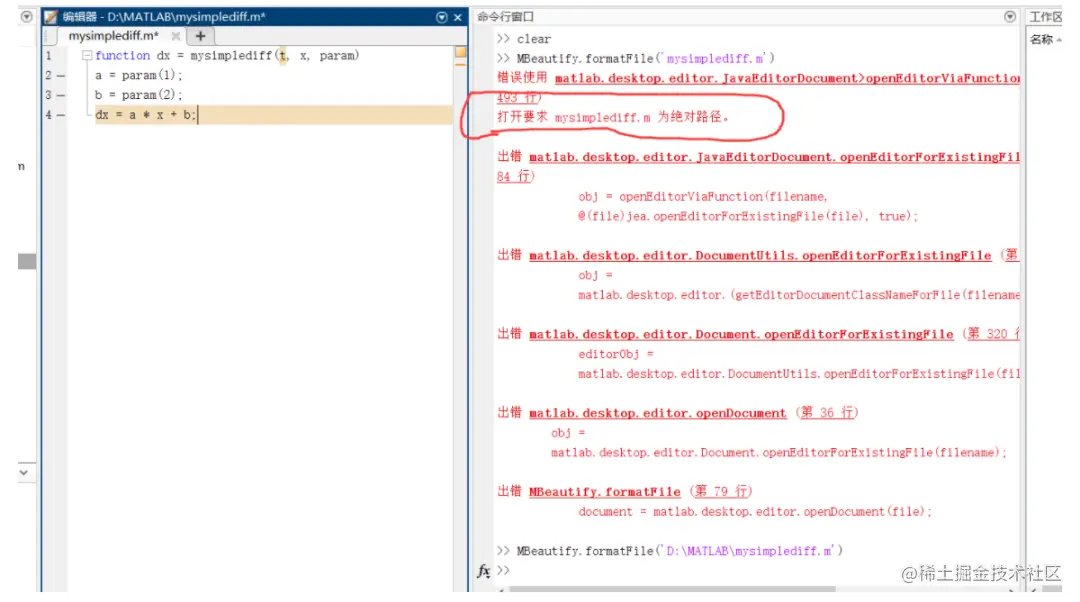This screenshot has height=602, width=1080.
Task: Click code line 'b = param(2);'
Action: 138,95
